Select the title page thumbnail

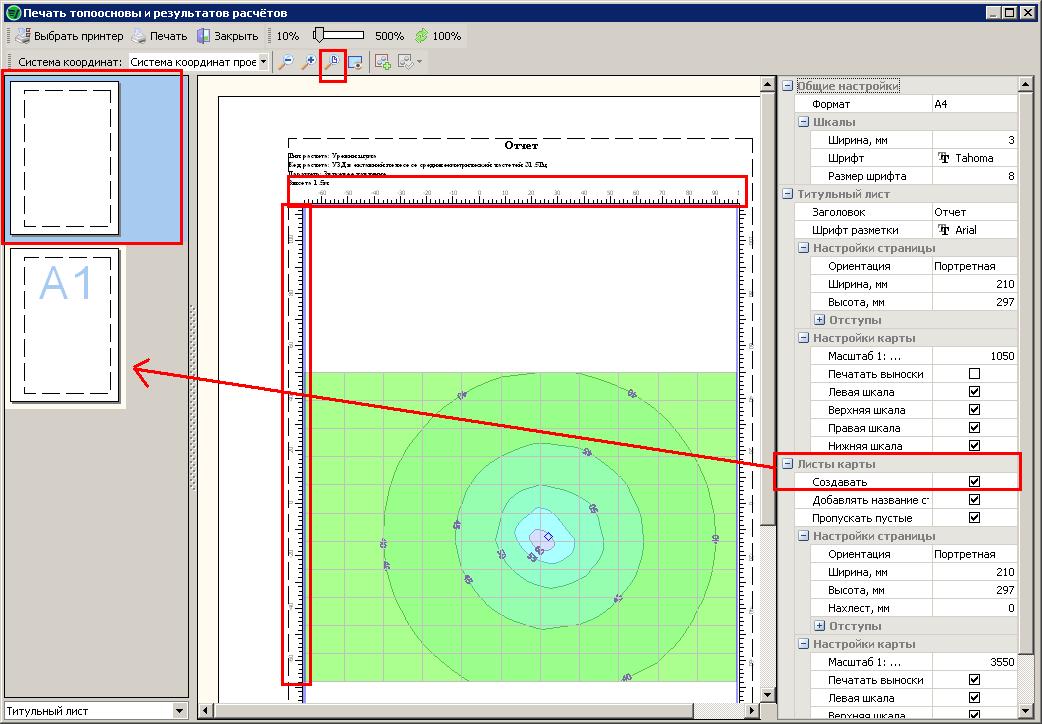coord(65,155)
